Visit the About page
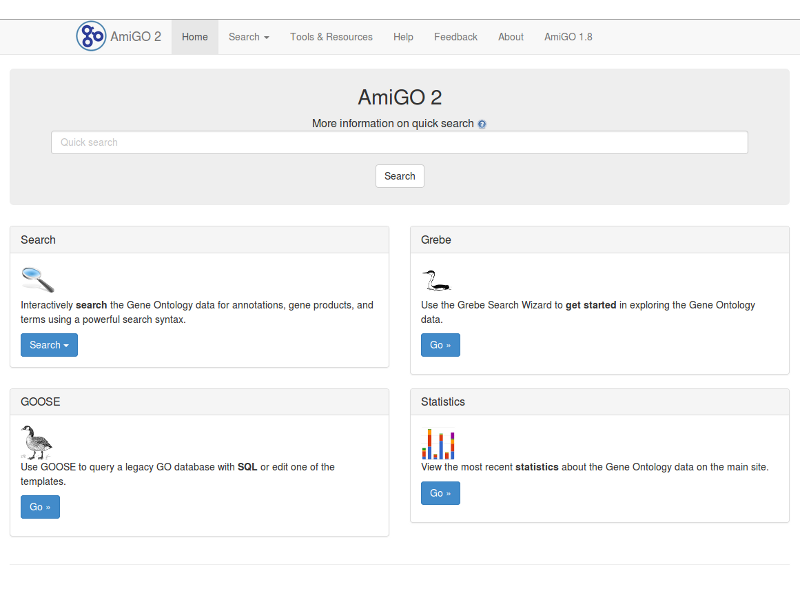Image resolution: width=800 pixels, height=600 pixels. pyautogui.click(x=510, y=37)
